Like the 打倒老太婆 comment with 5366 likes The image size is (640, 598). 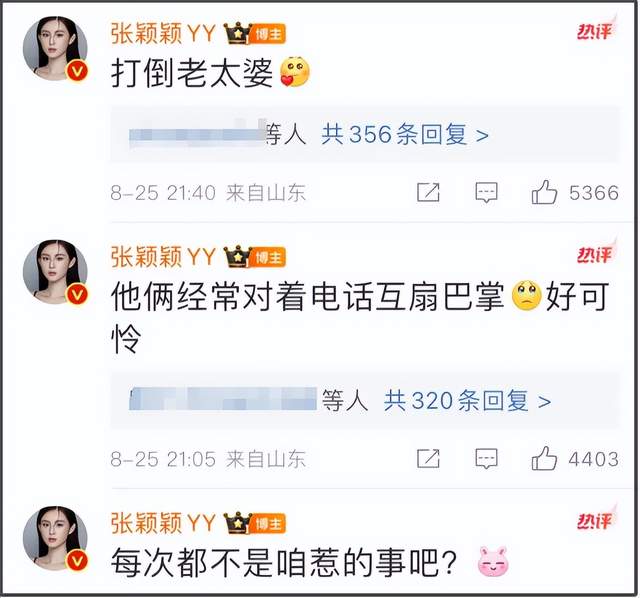click(x=544, y=192)
